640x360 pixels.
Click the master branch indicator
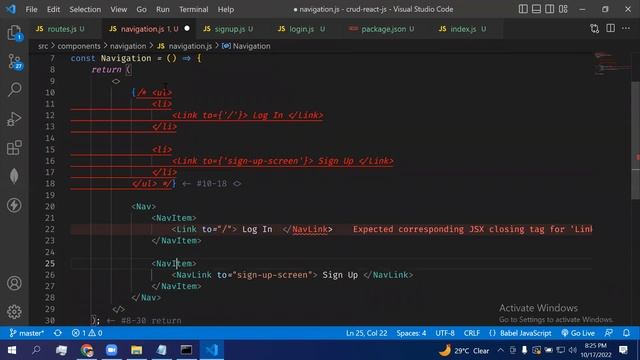pos(27,333)
